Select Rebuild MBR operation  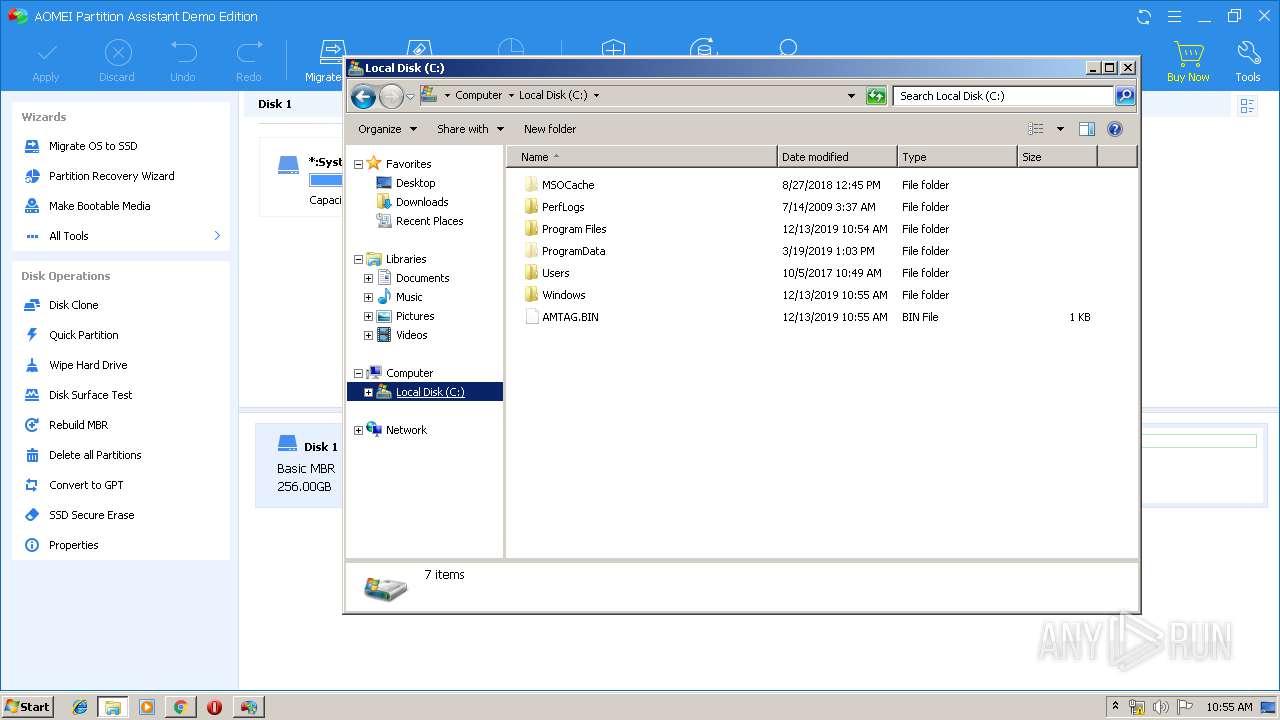click(78, 425)
